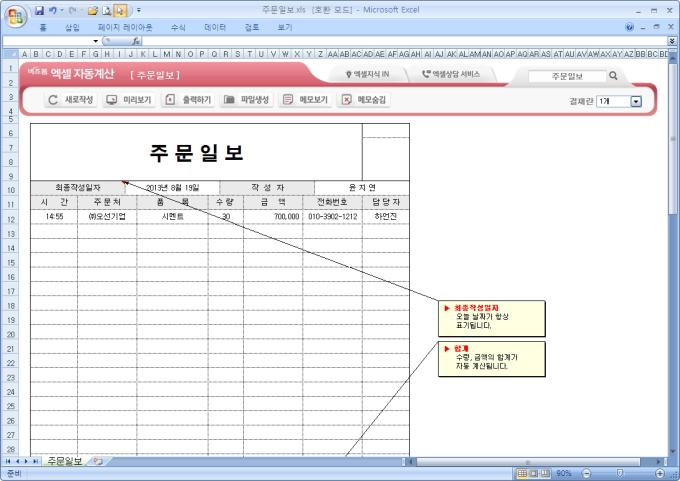680x481 pixels.
Task: Click the Office button
Action: (15, 14)
